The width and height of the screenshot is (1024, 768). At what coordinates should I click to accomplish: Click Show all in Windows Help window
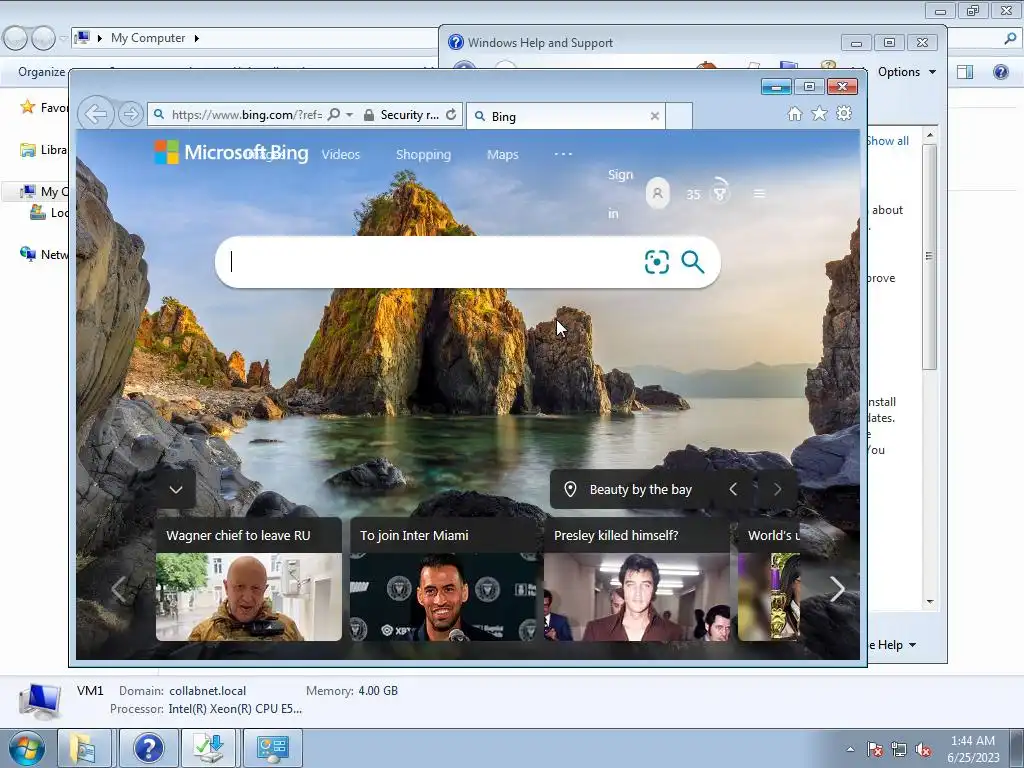coord(888,141)
